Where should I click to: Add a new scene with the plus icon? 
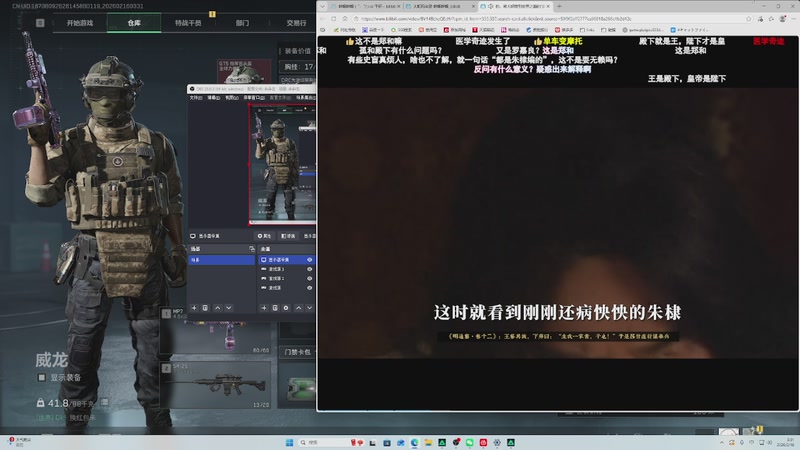(x=194, y=308)
